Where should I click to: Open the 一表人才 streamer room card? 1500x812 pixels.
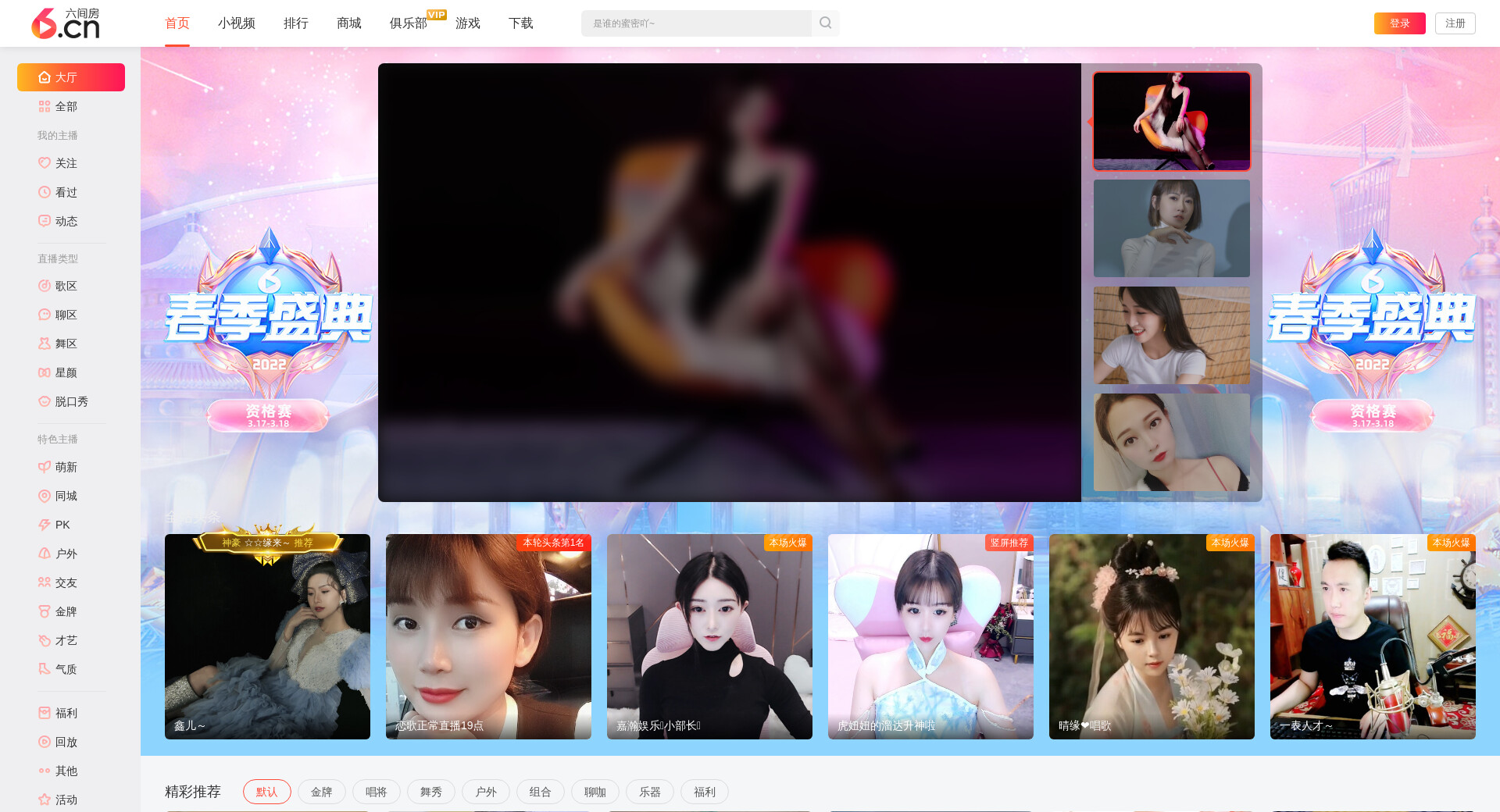(x=1372, y=636)
